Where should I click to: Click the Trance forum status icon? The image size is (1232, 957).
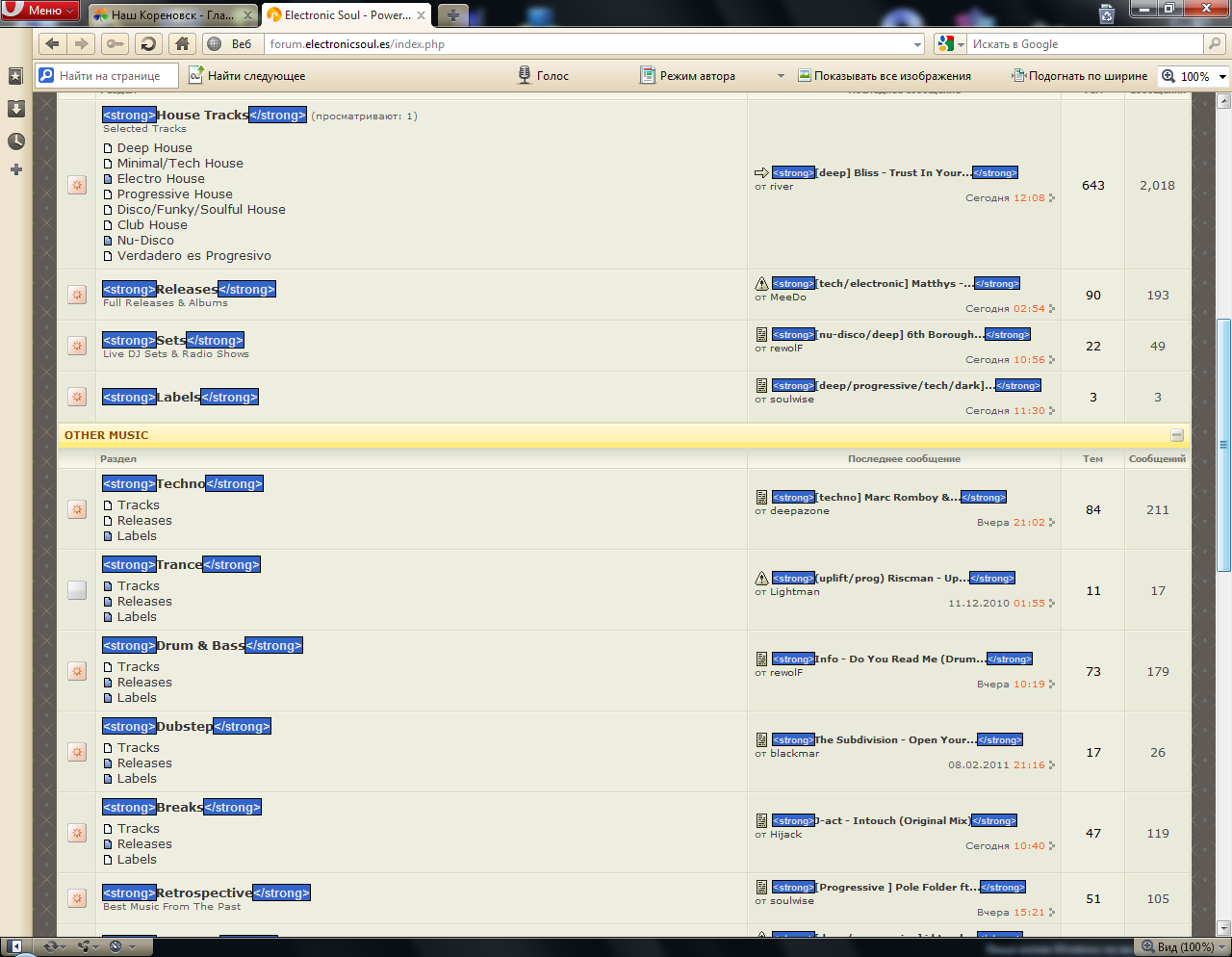pos(77,590)
